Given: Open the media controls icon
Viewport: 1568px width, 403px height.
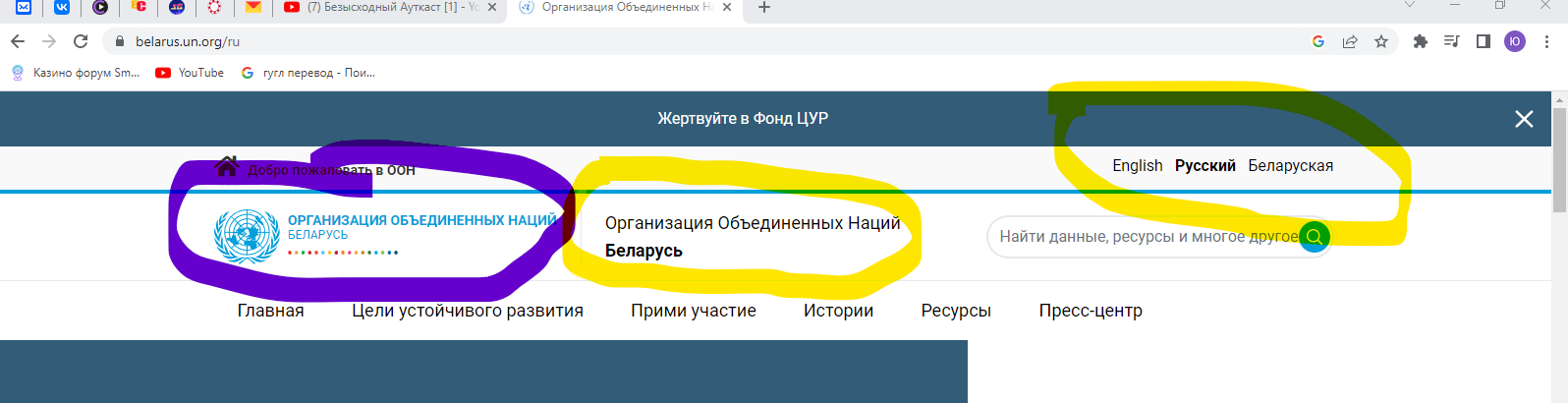Looking at the screenshot, I should tap(1451, 41).
